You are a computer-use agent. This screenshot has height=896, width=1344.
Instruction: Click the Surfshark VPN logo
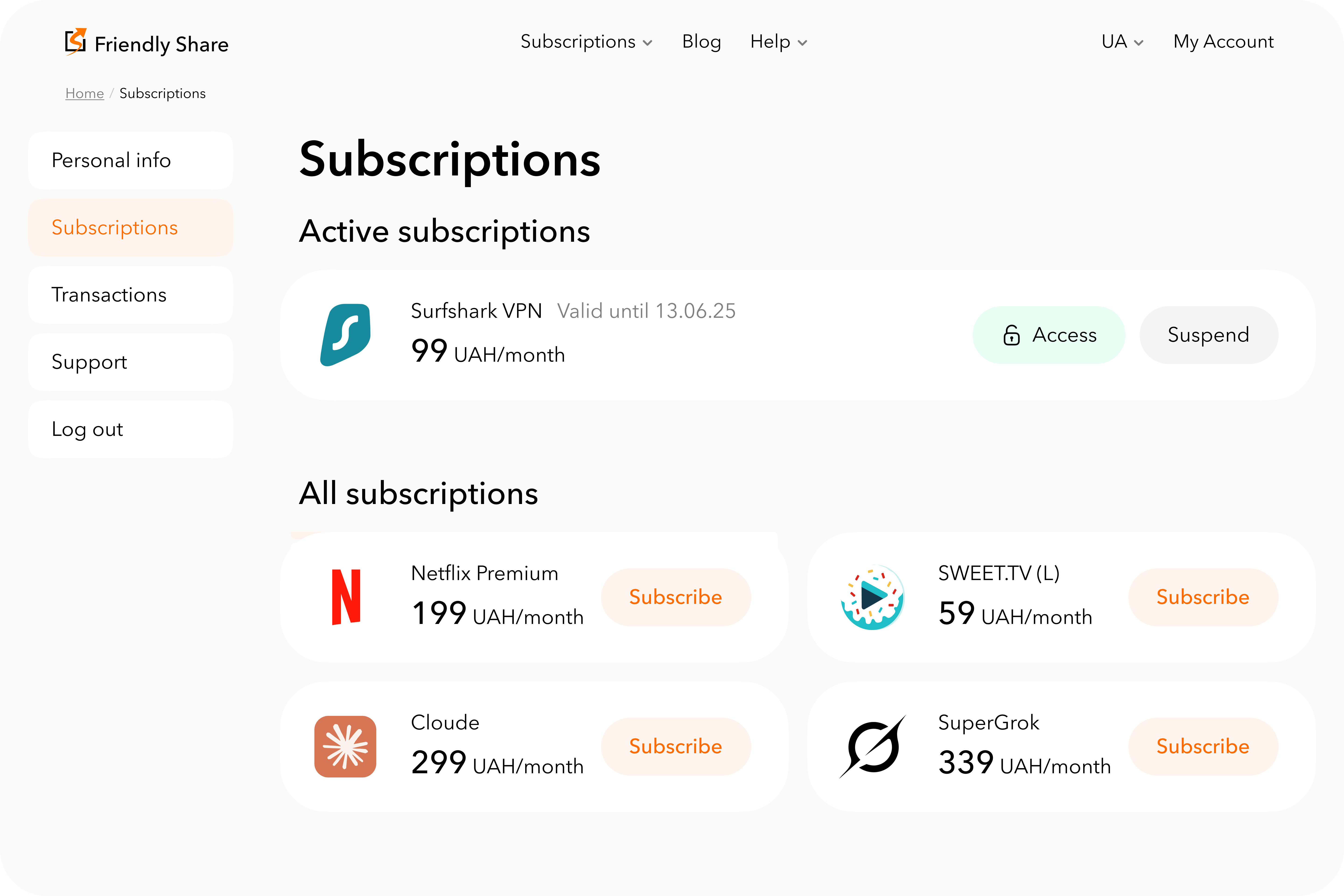346,335
